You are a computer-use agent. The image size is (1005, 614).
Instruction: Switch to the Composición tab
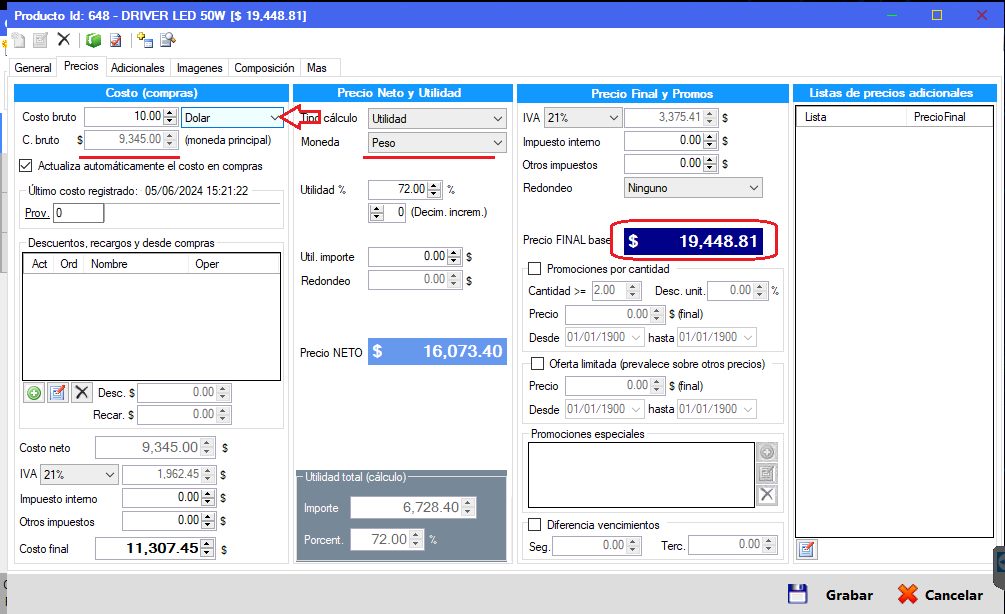tap(264, 67)
